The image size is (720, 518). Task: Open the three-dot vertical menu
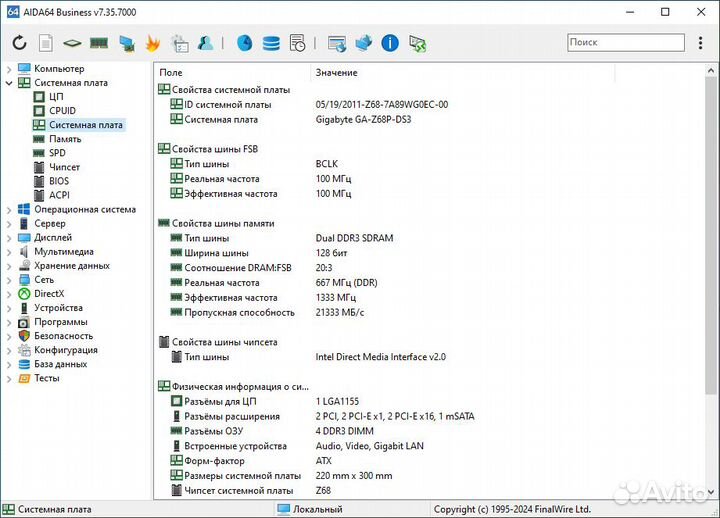700,43
